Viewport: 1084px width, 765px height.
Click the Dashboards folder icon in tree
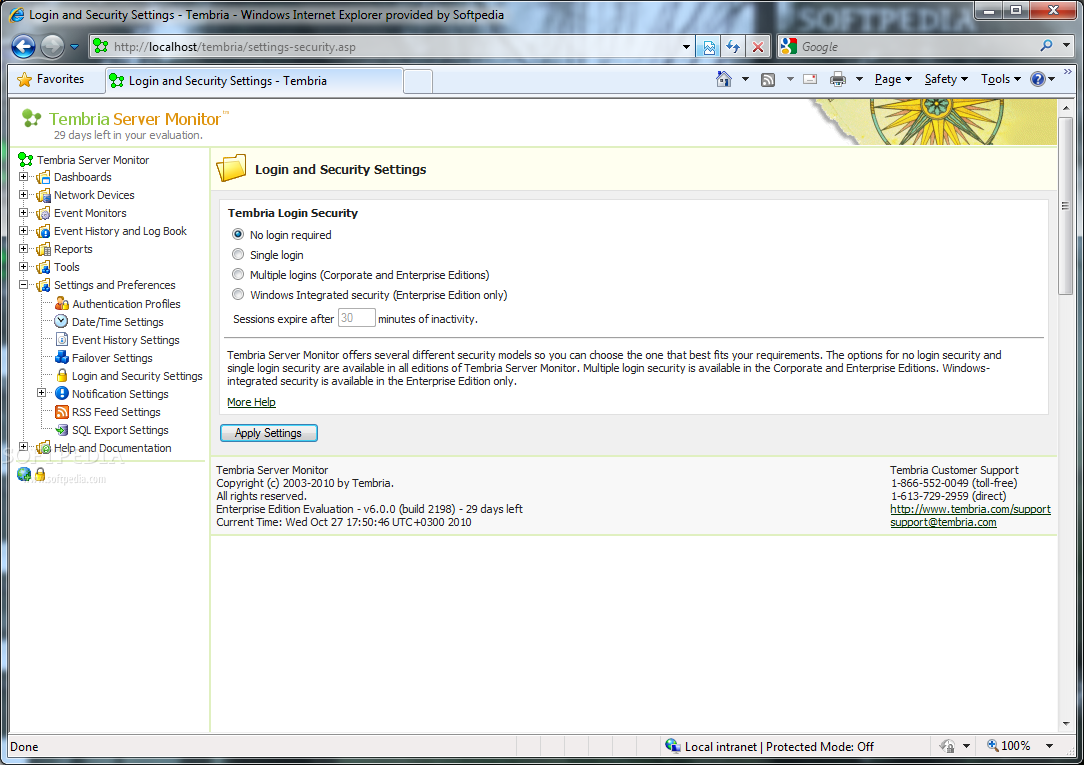click(43, 178)
